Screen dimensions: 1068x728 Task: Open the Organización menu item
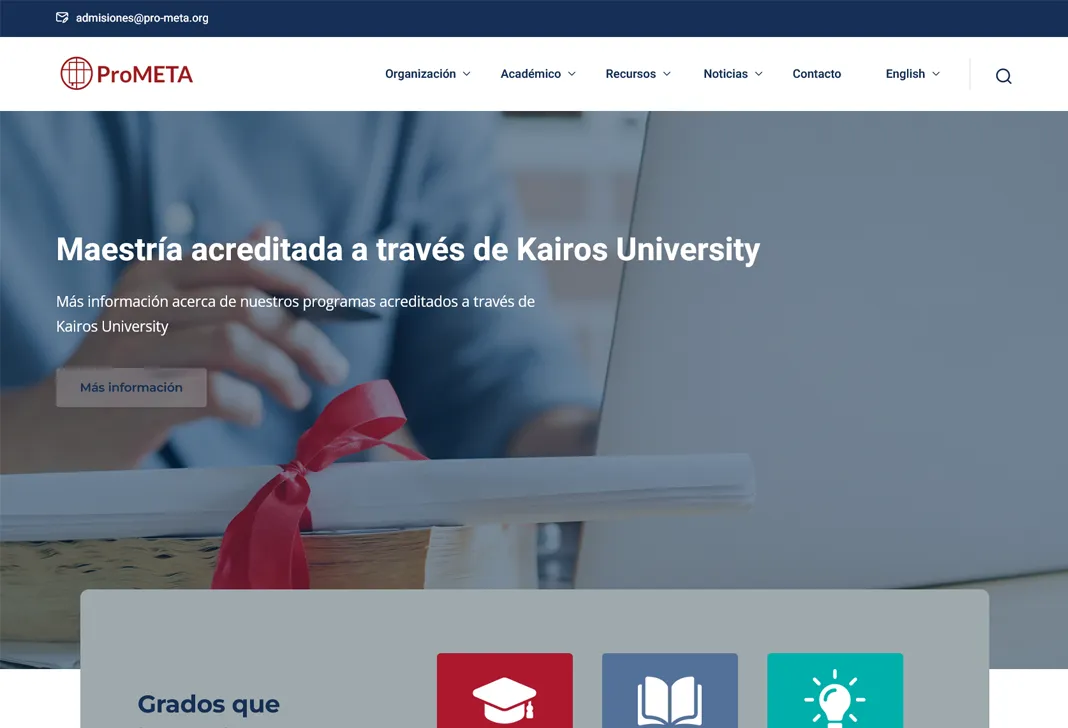(x=420, y=74)
